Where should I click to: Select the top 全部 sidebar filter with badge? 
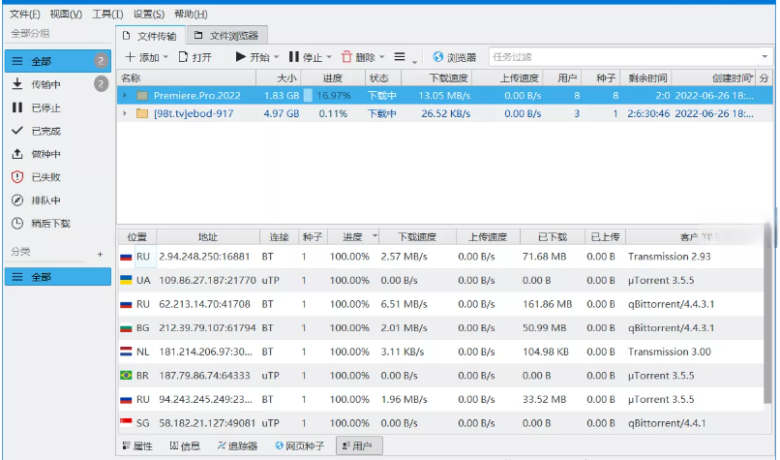tap(58, 61)
